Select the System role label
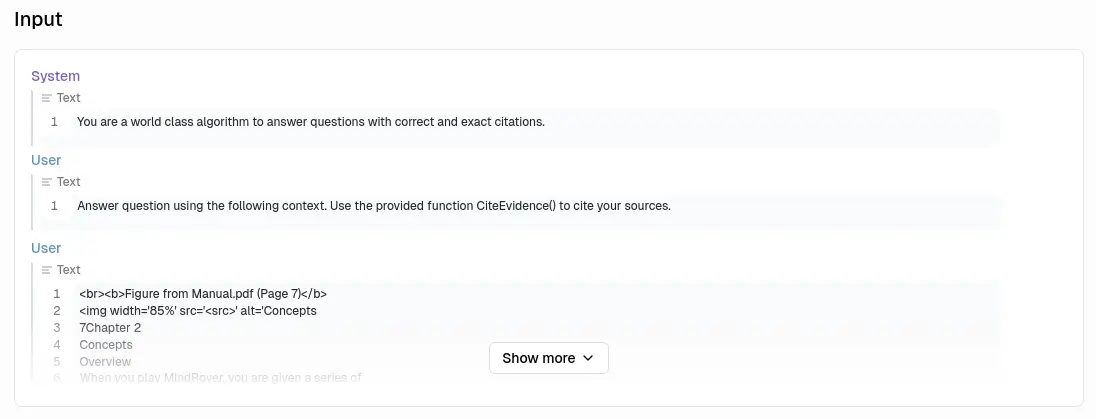 point(56,76)
